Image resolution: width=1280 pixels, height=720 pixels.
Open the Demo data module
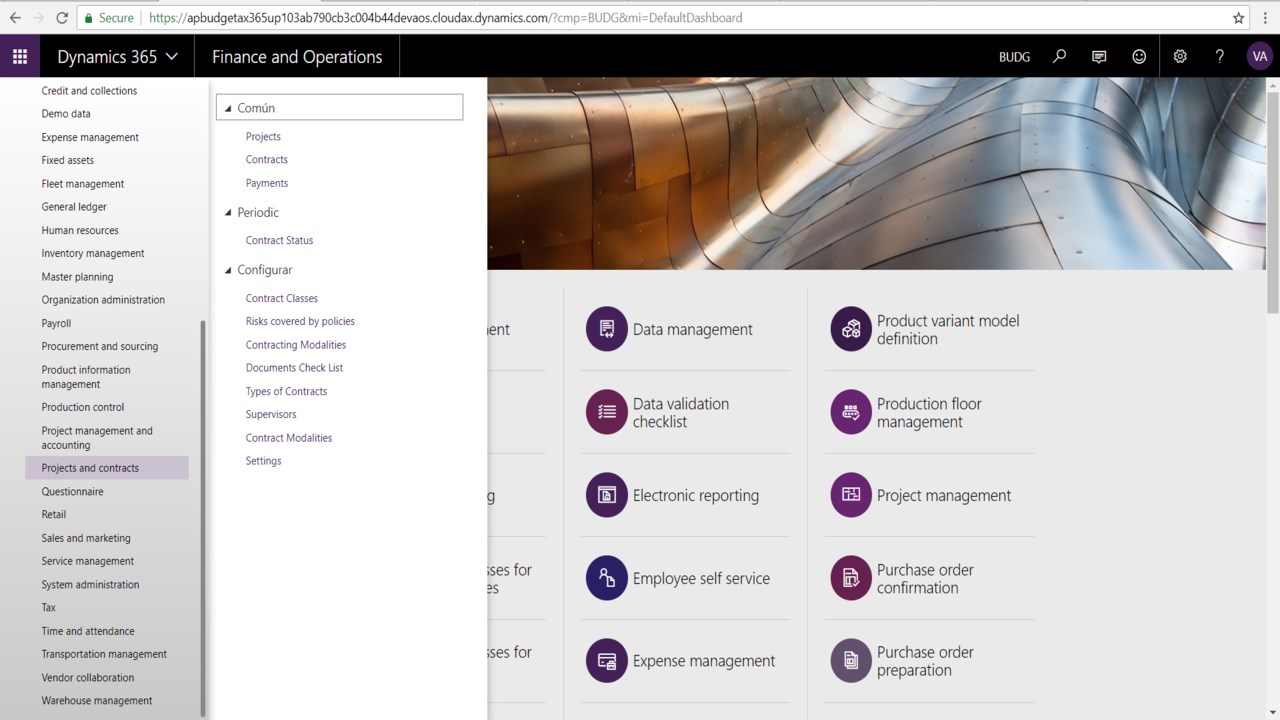point(66,114)
